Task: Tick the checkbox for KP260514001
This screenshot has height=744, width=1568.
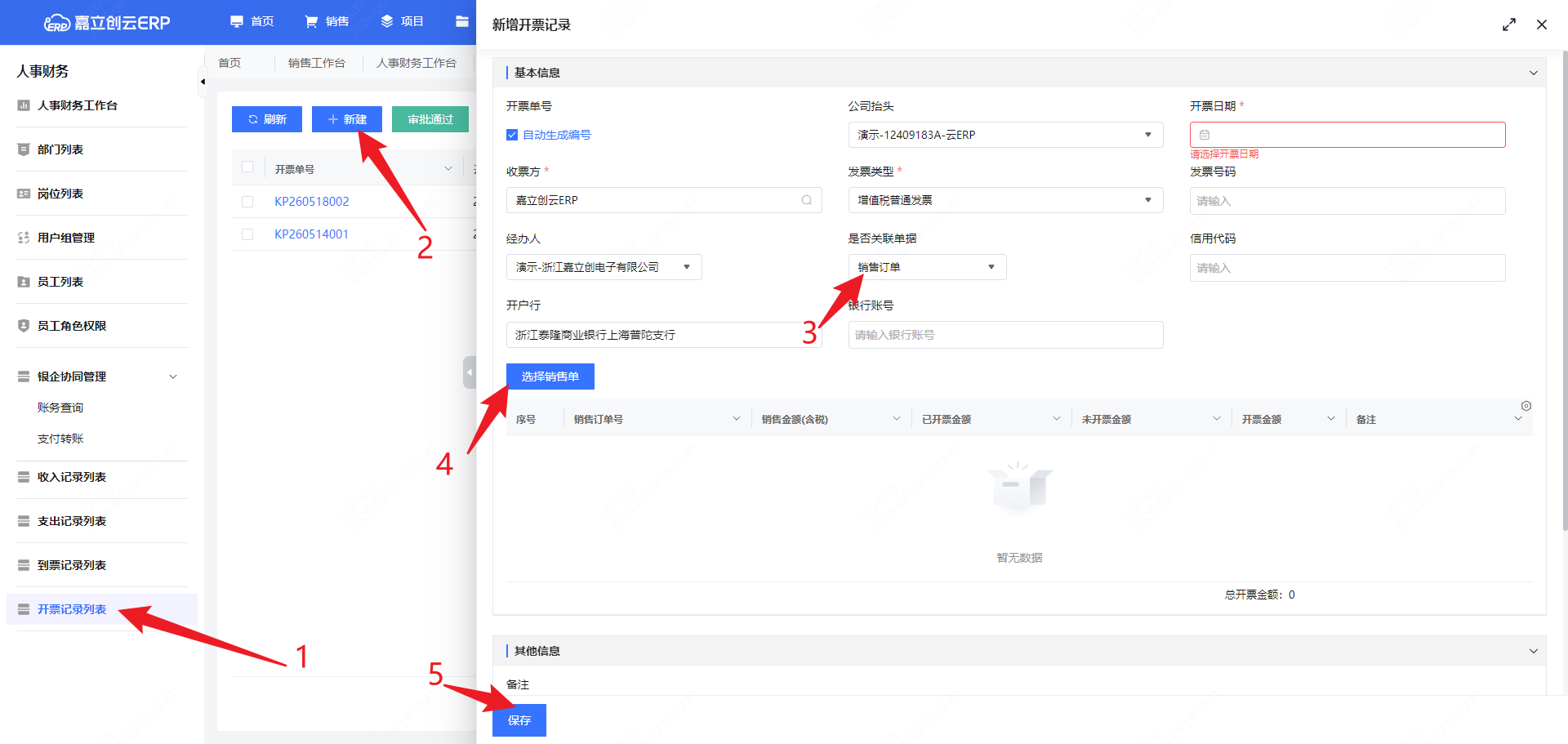Action: [247, 234]
